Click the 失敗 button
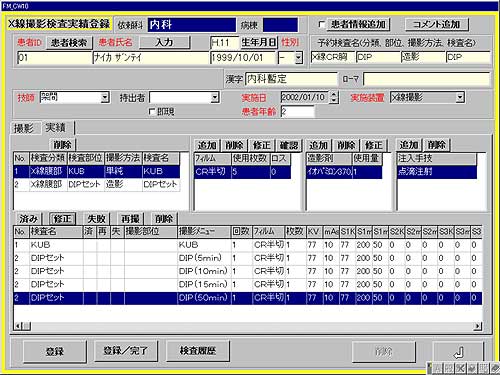 click(96, 219)
